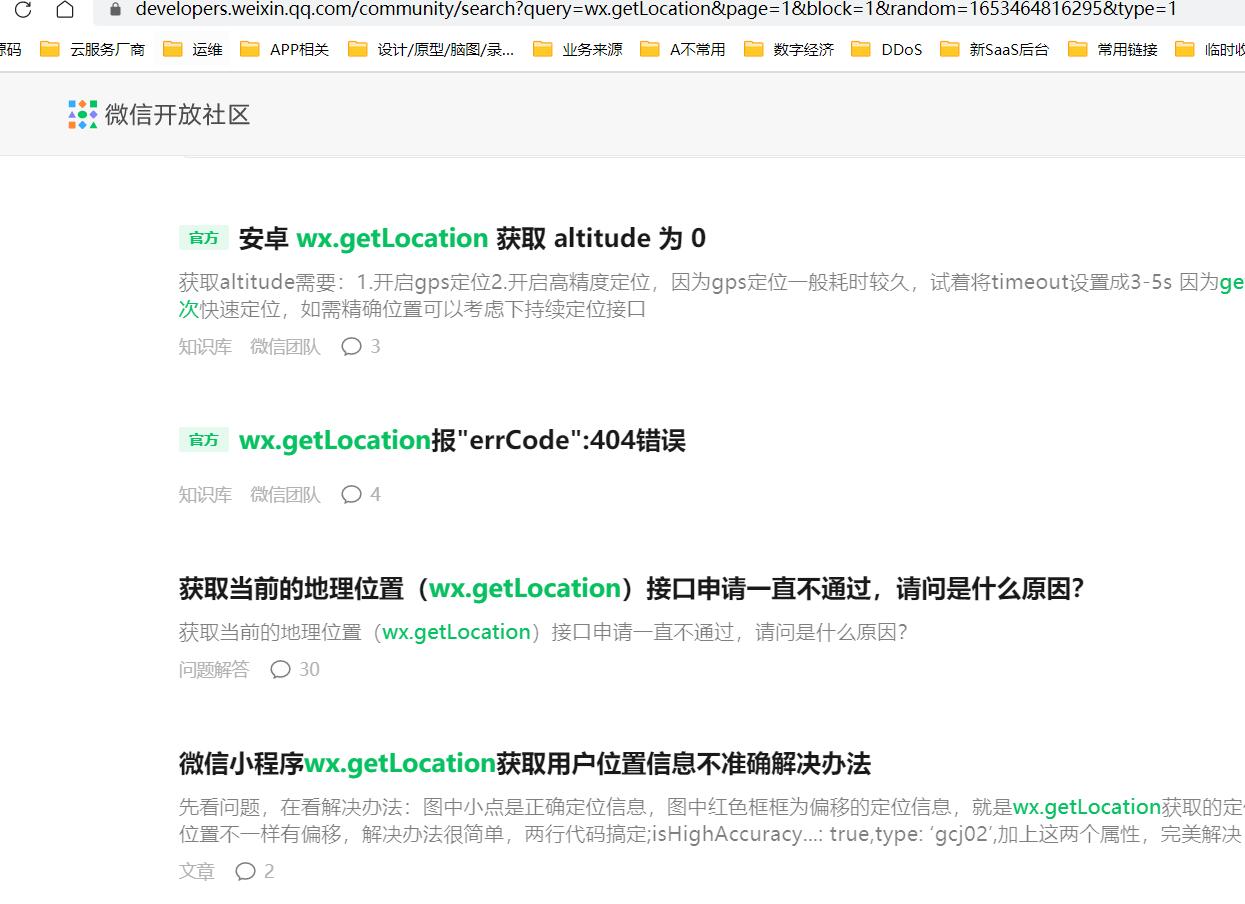Click 官方 badge on the altitude post

tap(204, 238)
